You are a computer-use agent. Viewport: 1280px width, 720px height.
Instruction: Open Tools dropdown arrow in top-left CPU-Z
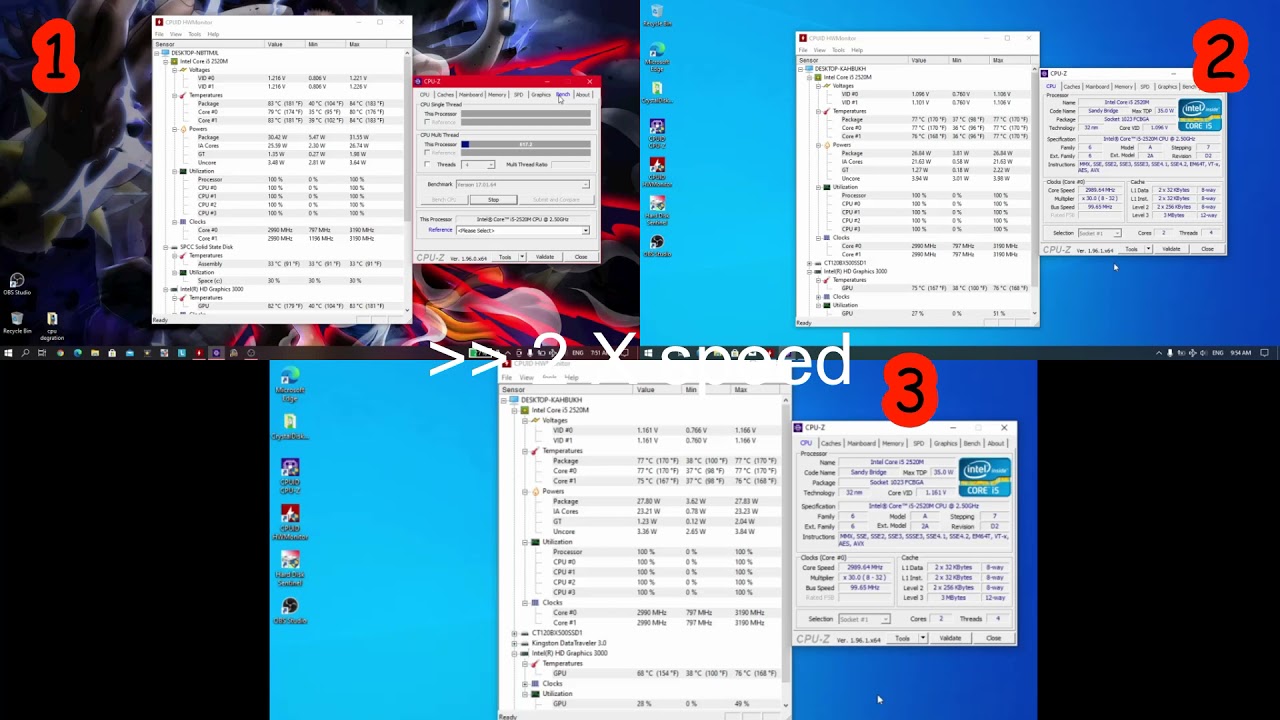[521, 257]
